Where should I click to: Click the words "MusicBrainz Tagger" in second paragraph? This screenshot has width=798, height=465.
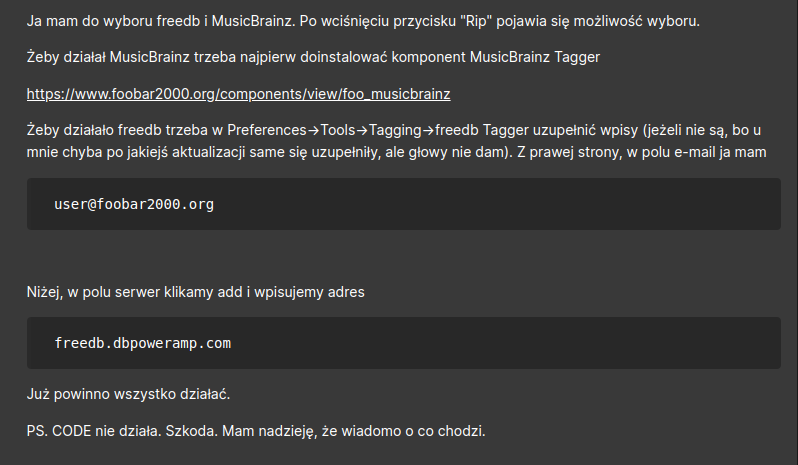tap(534, 57)
